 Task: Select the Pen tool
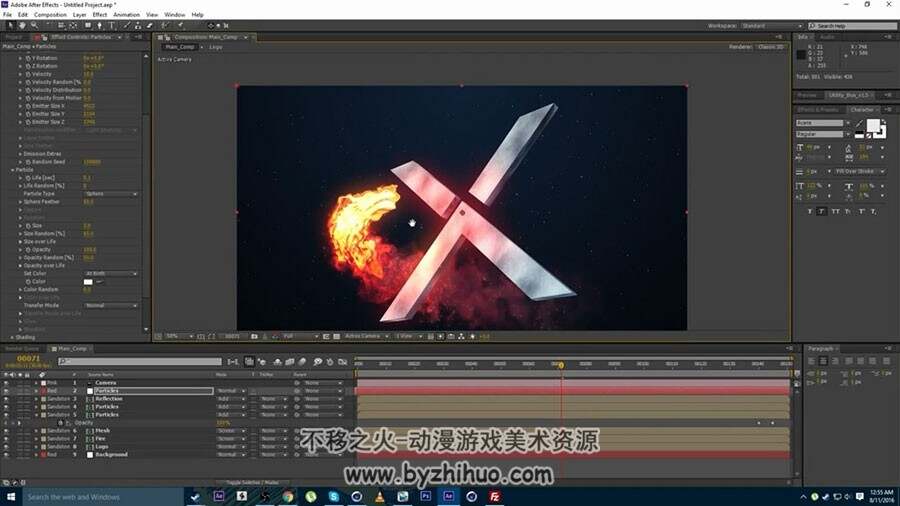coord(99,26)
